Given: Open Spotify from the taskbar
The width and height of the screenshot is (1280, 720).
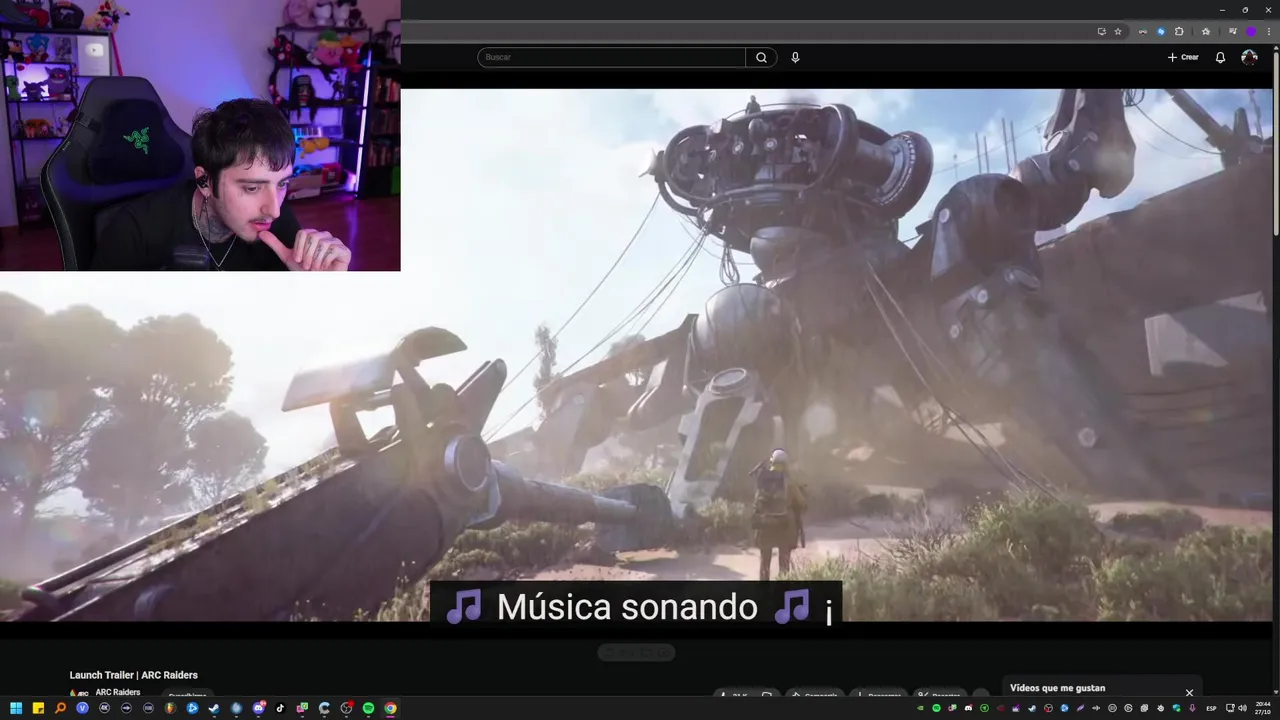Looking at the screenshot, I should pyautogui.click(x=368, y=708).
